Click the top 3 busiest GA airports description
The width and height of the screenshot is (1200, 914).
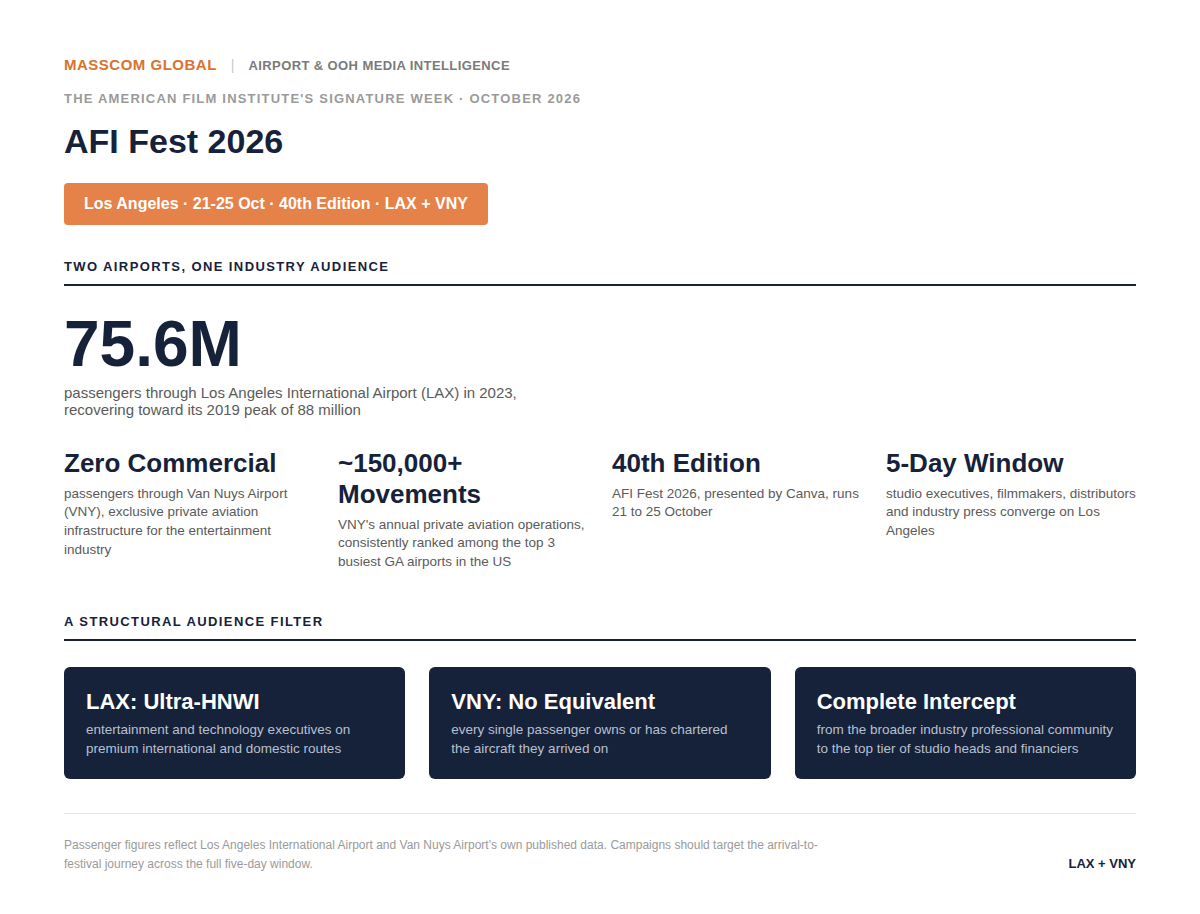click(461, 543)
